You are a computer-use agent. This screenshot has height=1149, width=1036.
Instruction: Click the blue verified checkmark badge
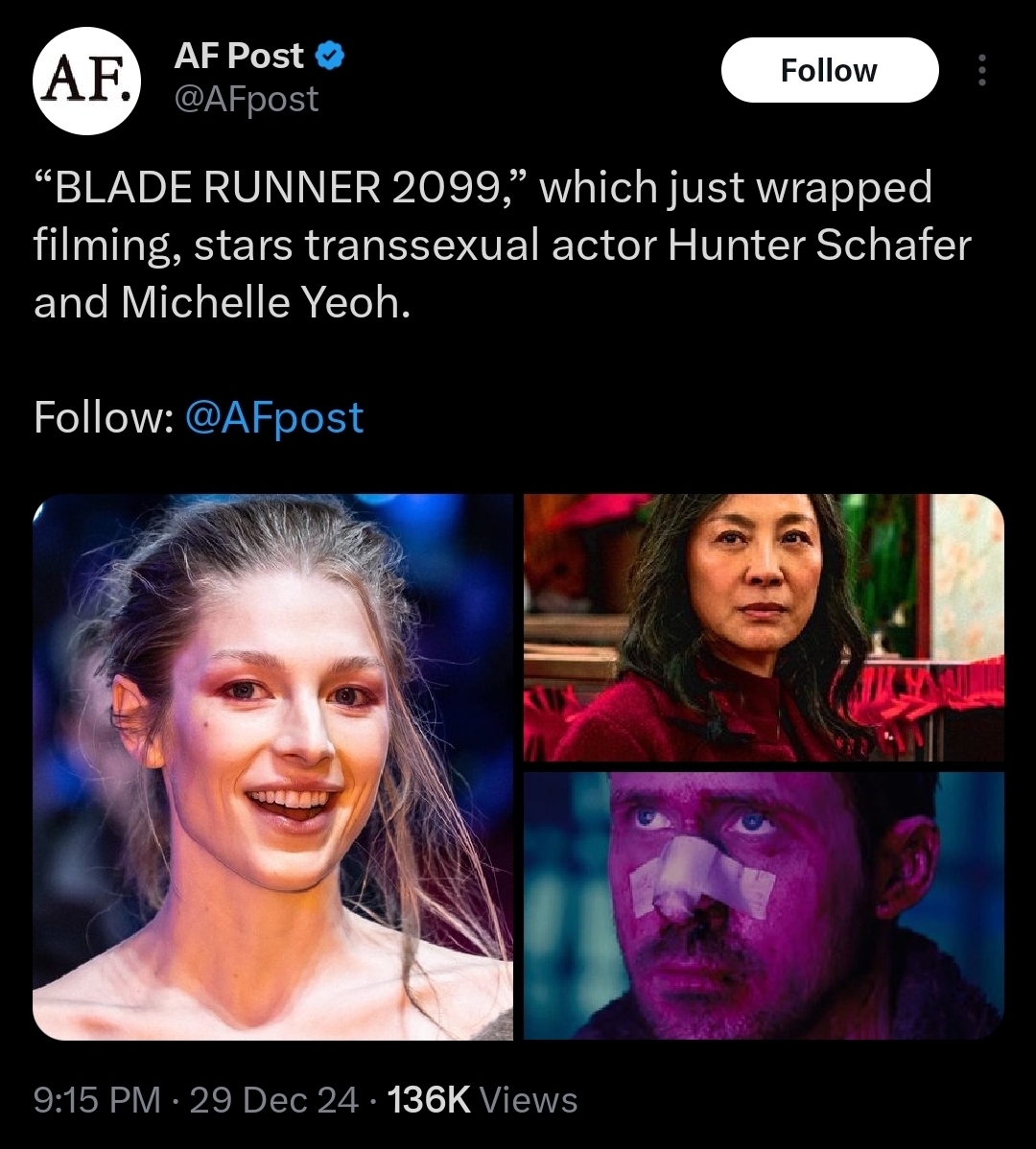(330, 56)
